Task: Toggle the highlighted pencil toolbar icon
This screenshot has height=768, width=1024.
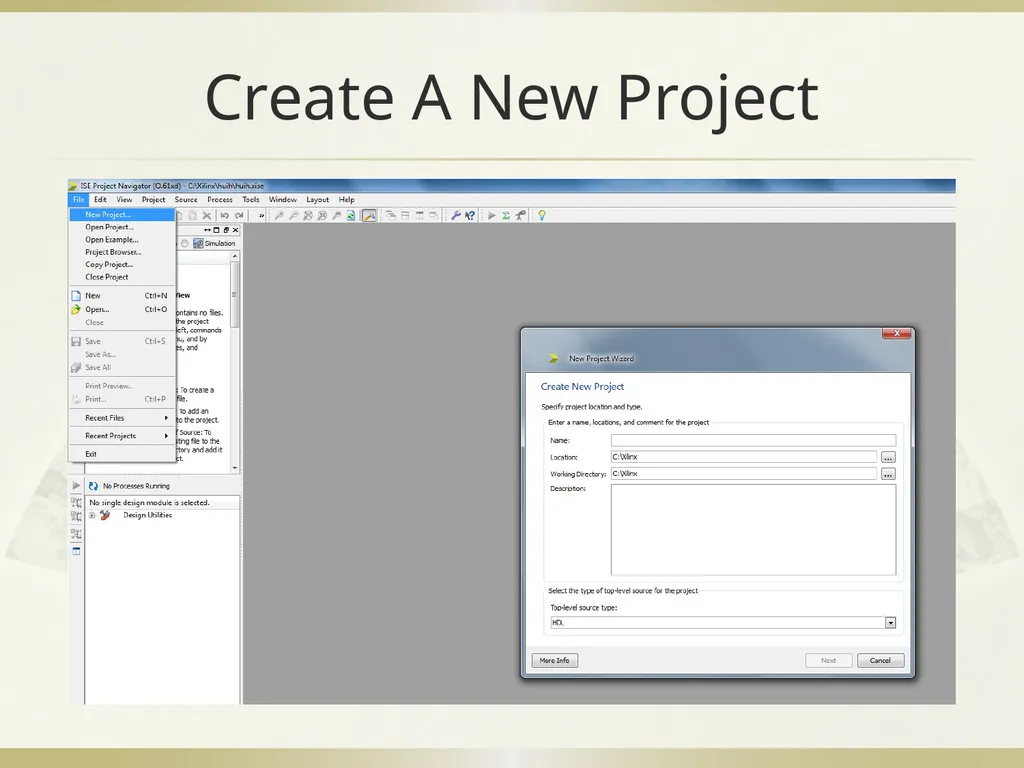Action: [369, 216]
